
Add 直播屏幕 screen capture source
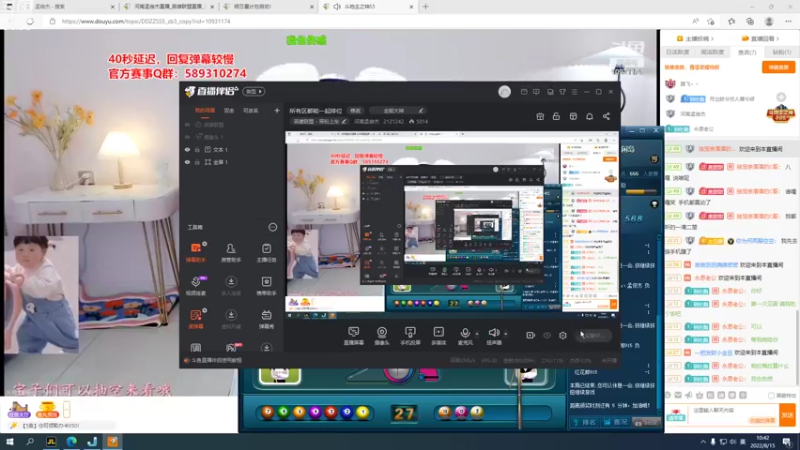point(354,336)
